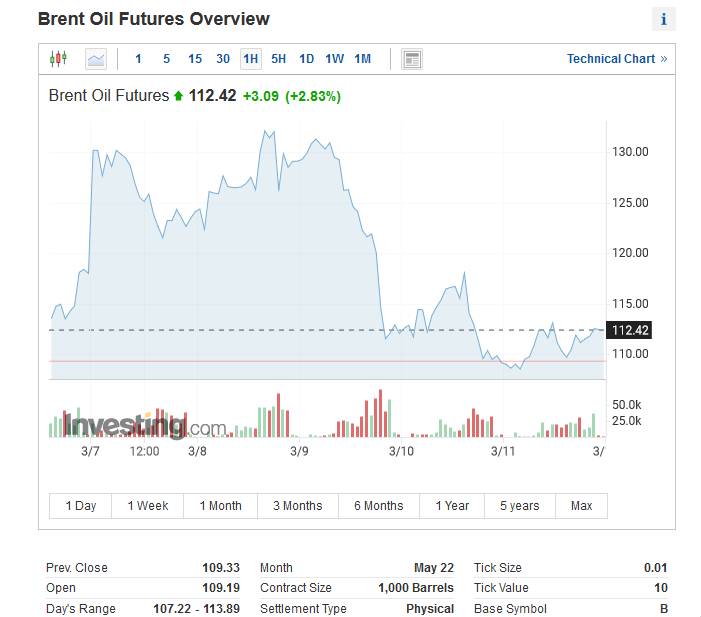The width and height of the screenshot is (701, 617).
Task: Show the 1 Week range
Action: pos(148,506)
